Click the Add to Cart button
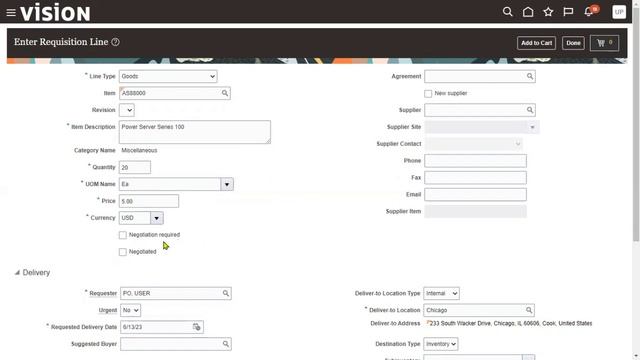640x360 pixels. (536, 43)
